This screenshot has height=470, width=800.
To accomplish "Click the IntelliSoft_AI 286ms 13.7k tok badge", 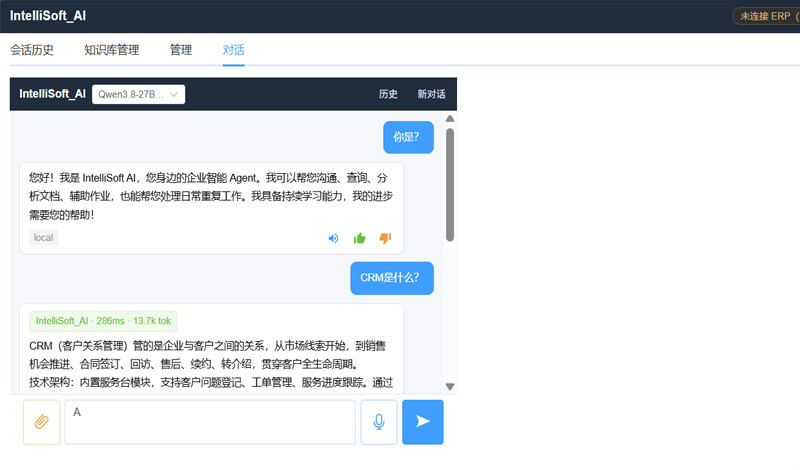I will pos(103,321).
